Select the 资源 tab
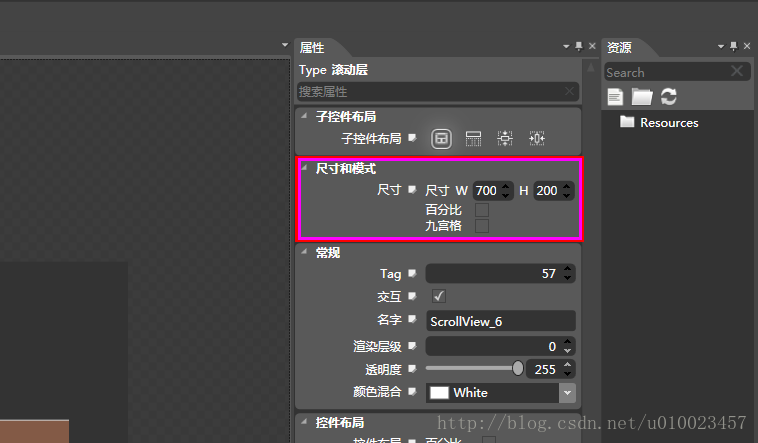Image resolution: width=758 pixels, height=443 pixels. pyautogui.click(x=619, y=47)
